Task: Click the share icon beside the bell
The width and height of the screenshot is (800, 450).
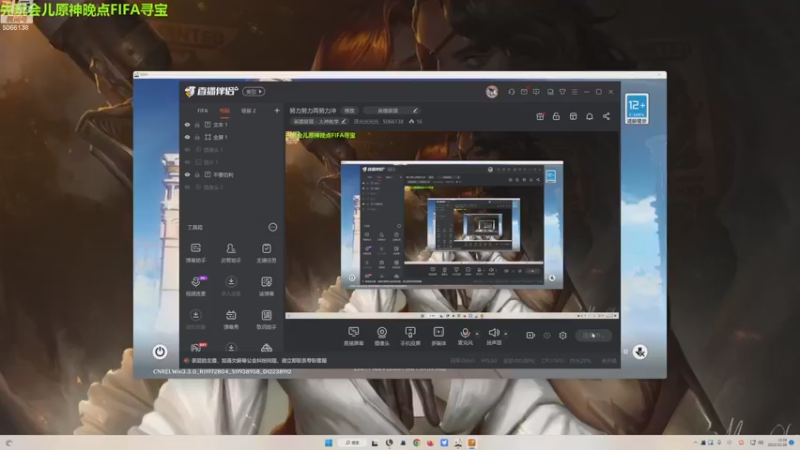Action: [x=606, y=116]
